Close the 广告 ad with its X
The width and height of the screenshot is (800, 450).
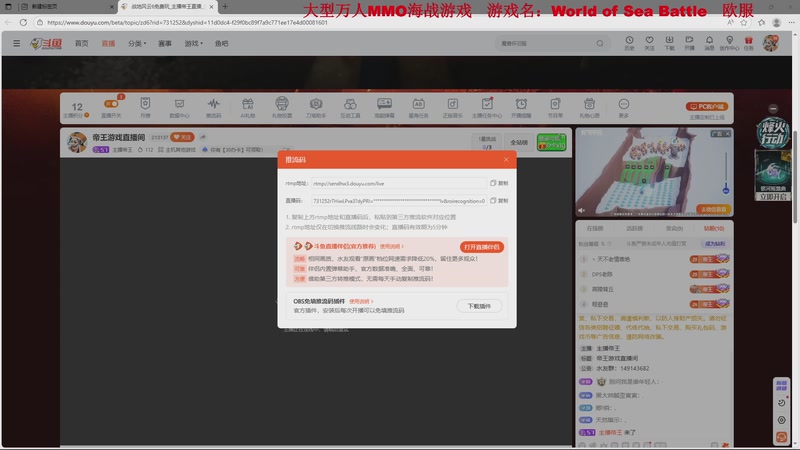[x=728, y=134]
